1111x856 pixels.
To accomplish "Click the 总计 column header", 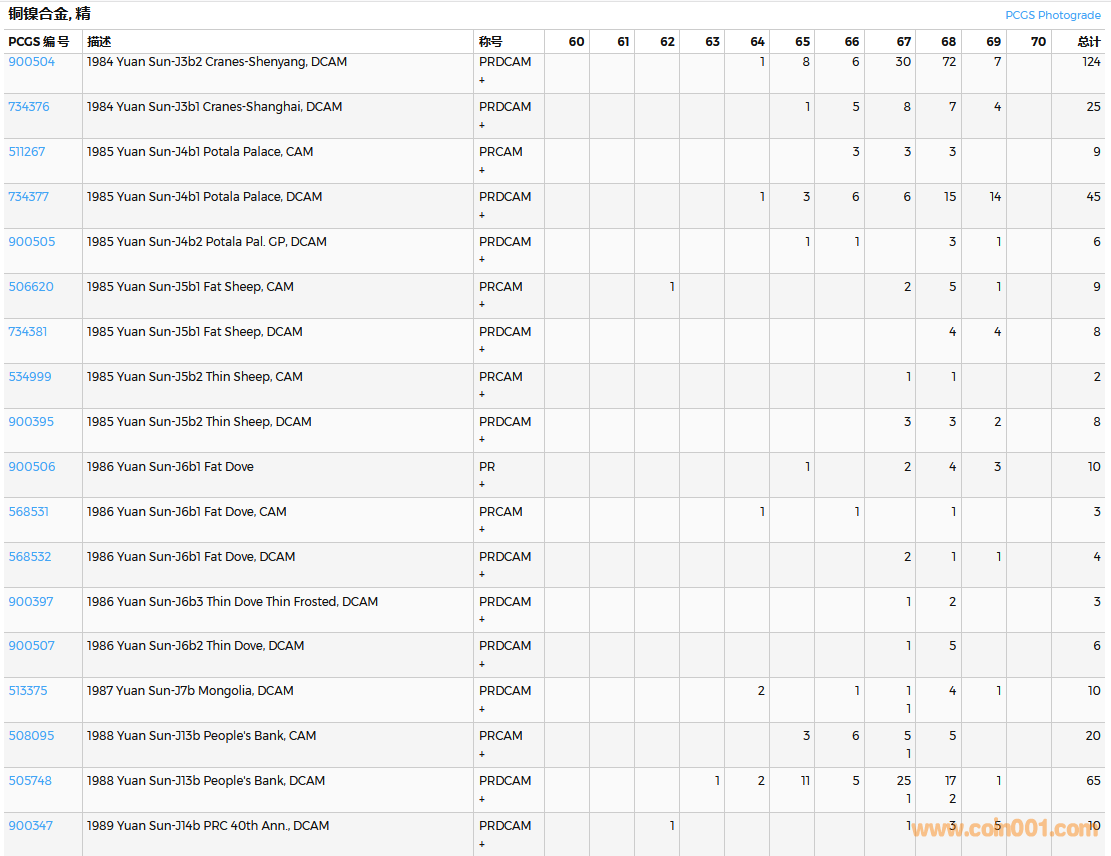I will click(1088, 42).
